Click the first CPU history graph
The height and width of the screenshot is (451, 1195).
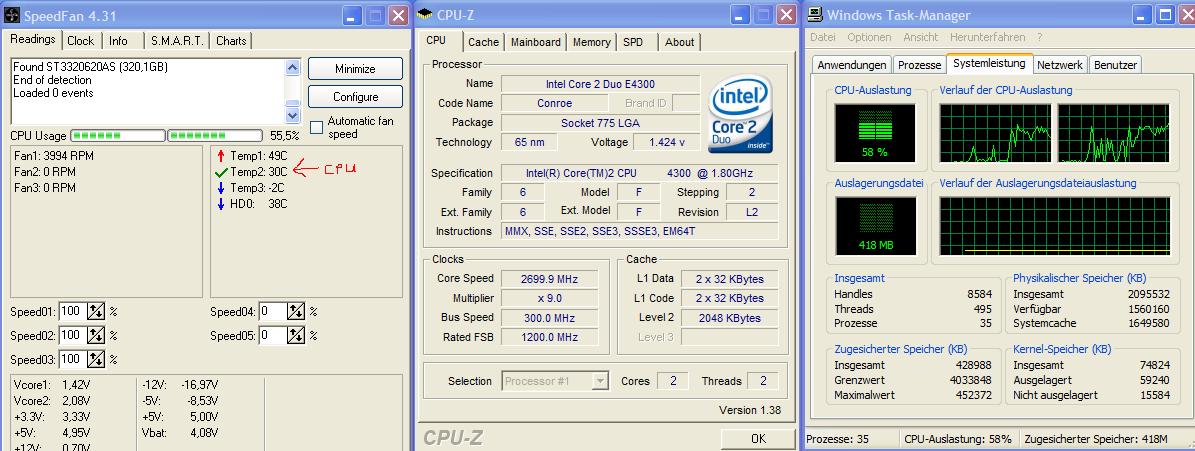tap(995, 133)
